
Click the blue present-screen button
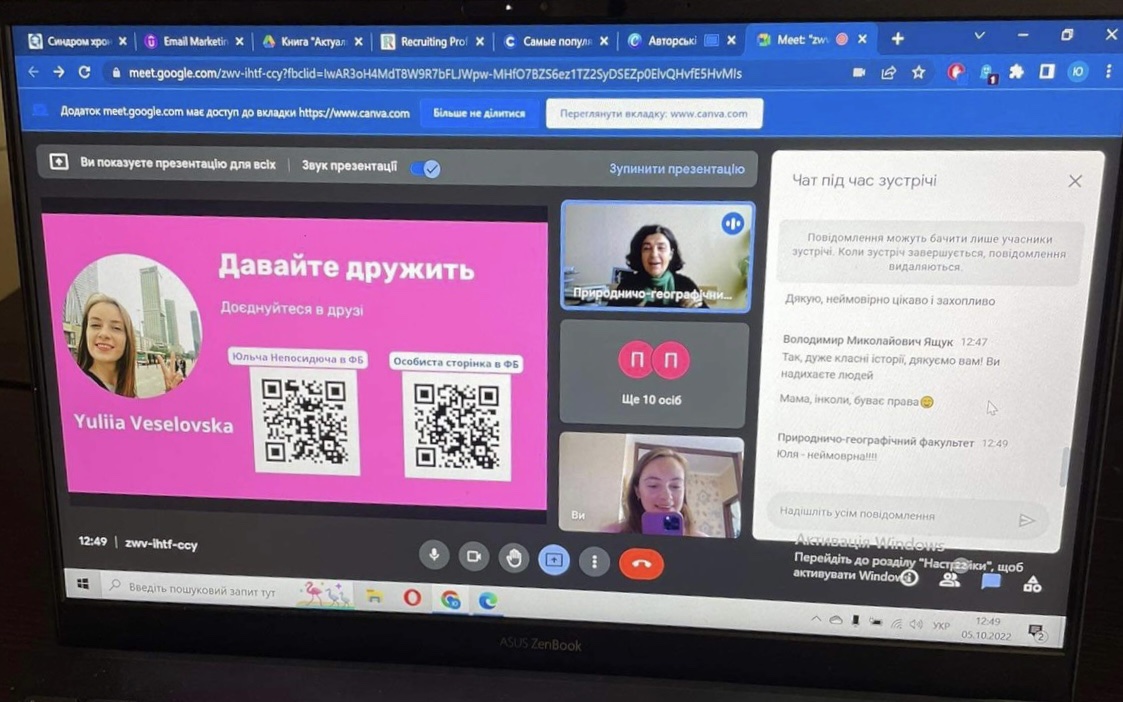554,560
